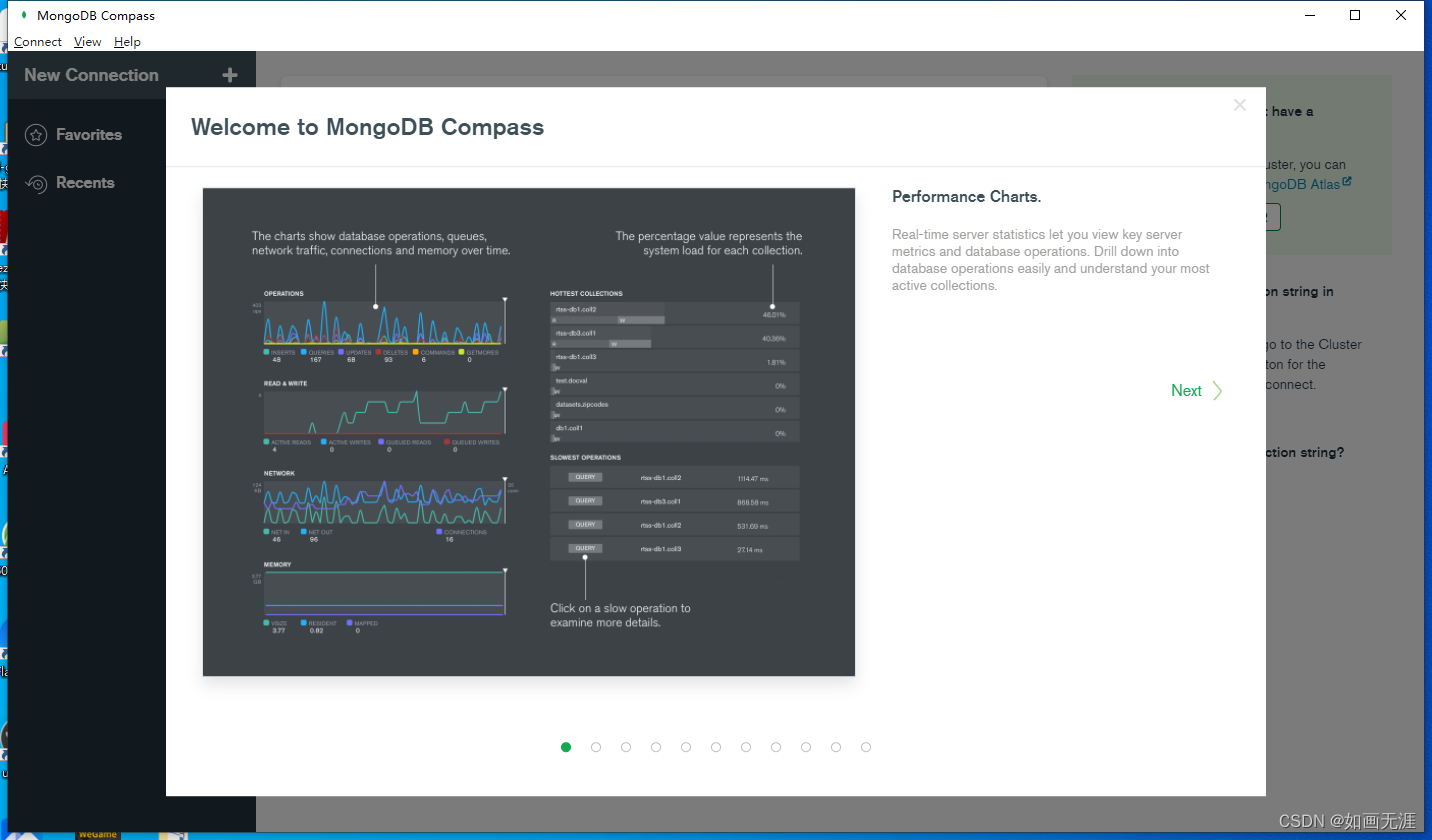Select the Favorites star icon
Viewport: 1432px width, 840px height.
coord(36,135)
